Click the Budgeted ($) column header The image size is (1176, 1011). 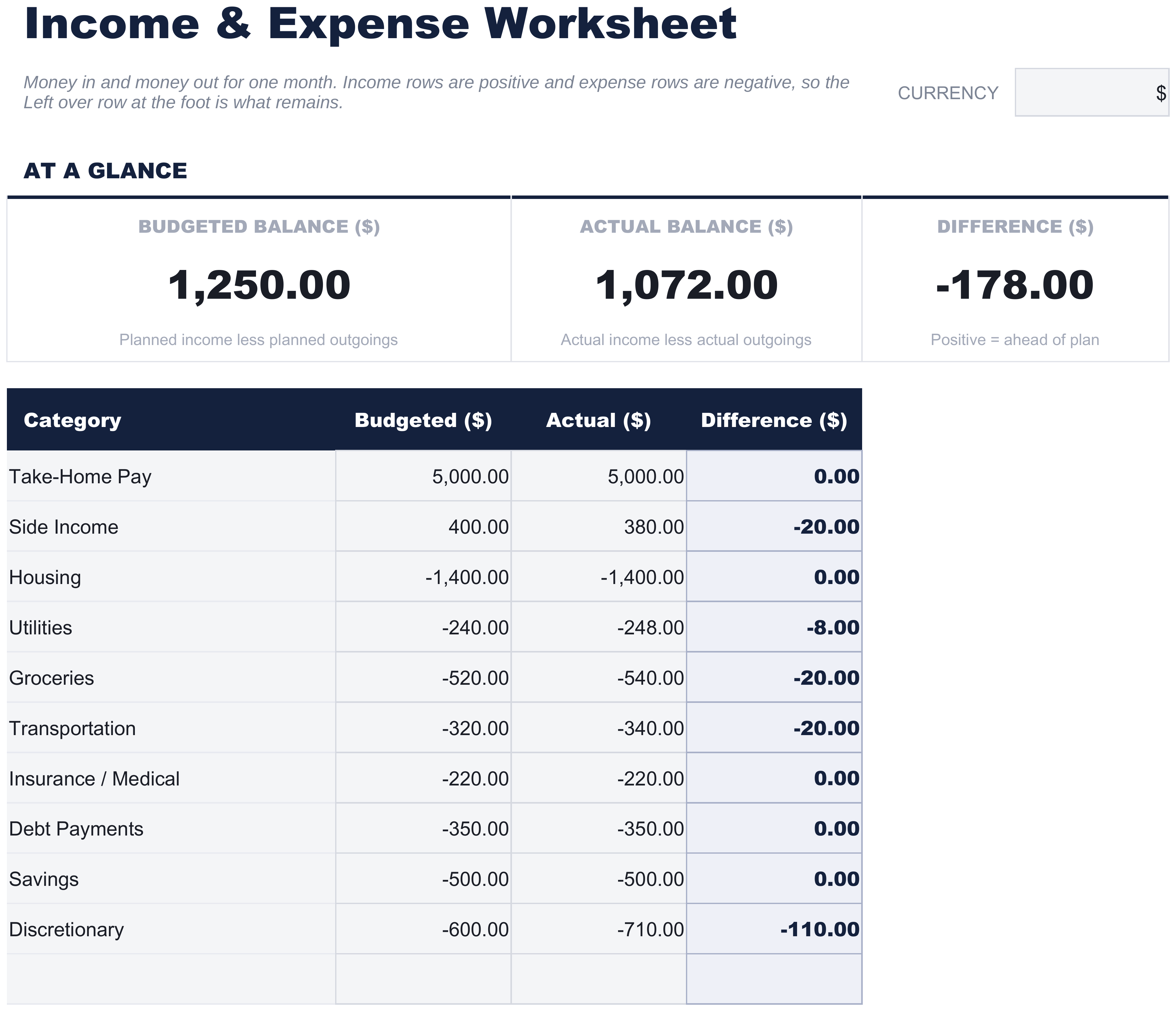click(423, 420)
